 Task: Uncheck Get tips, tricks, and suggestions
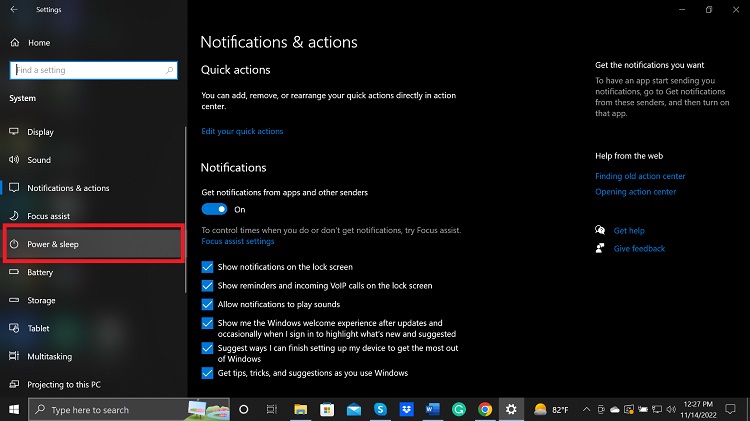pos(208,373)
